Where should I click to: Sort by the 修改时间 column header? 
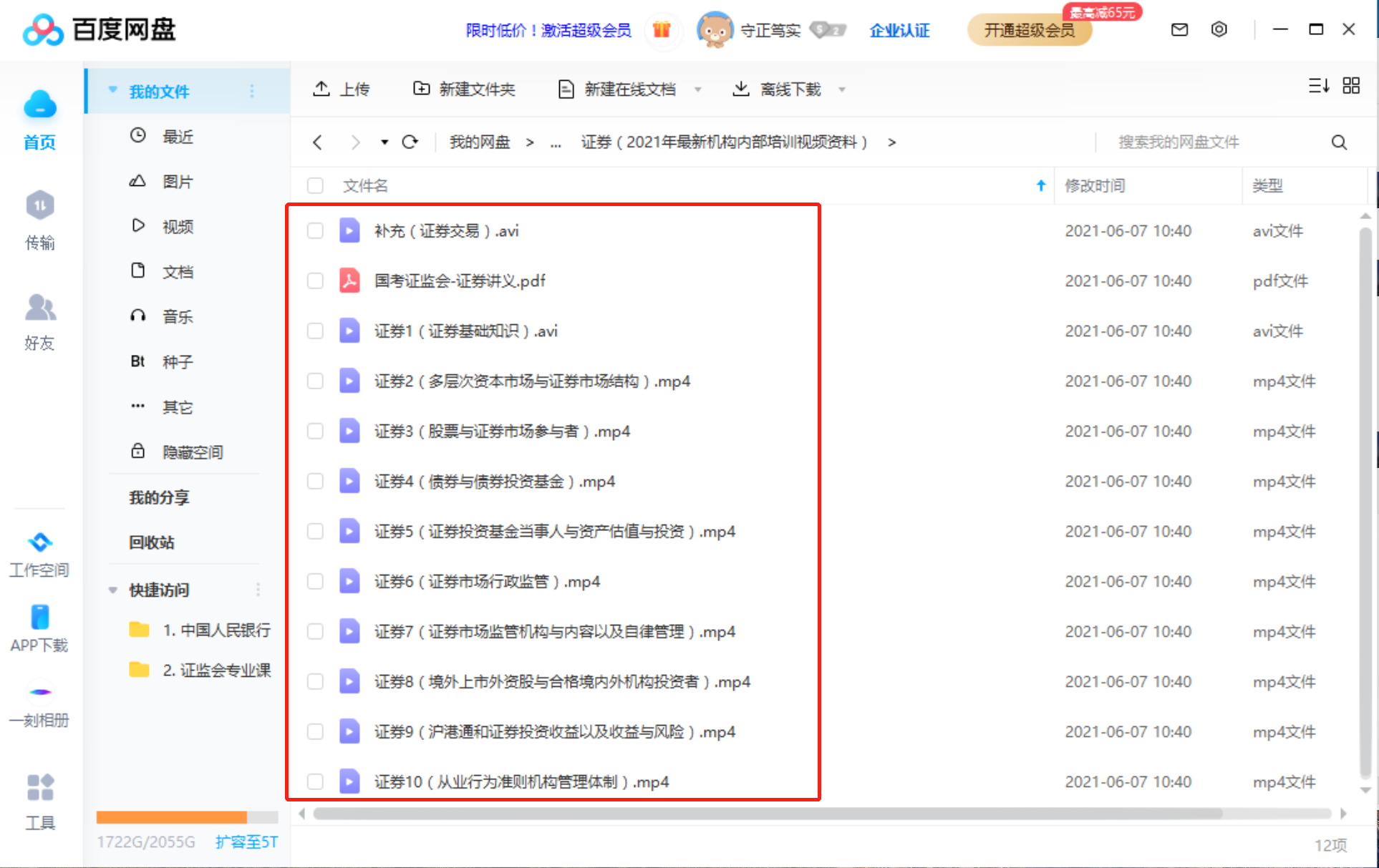[x=1095, y=185]
